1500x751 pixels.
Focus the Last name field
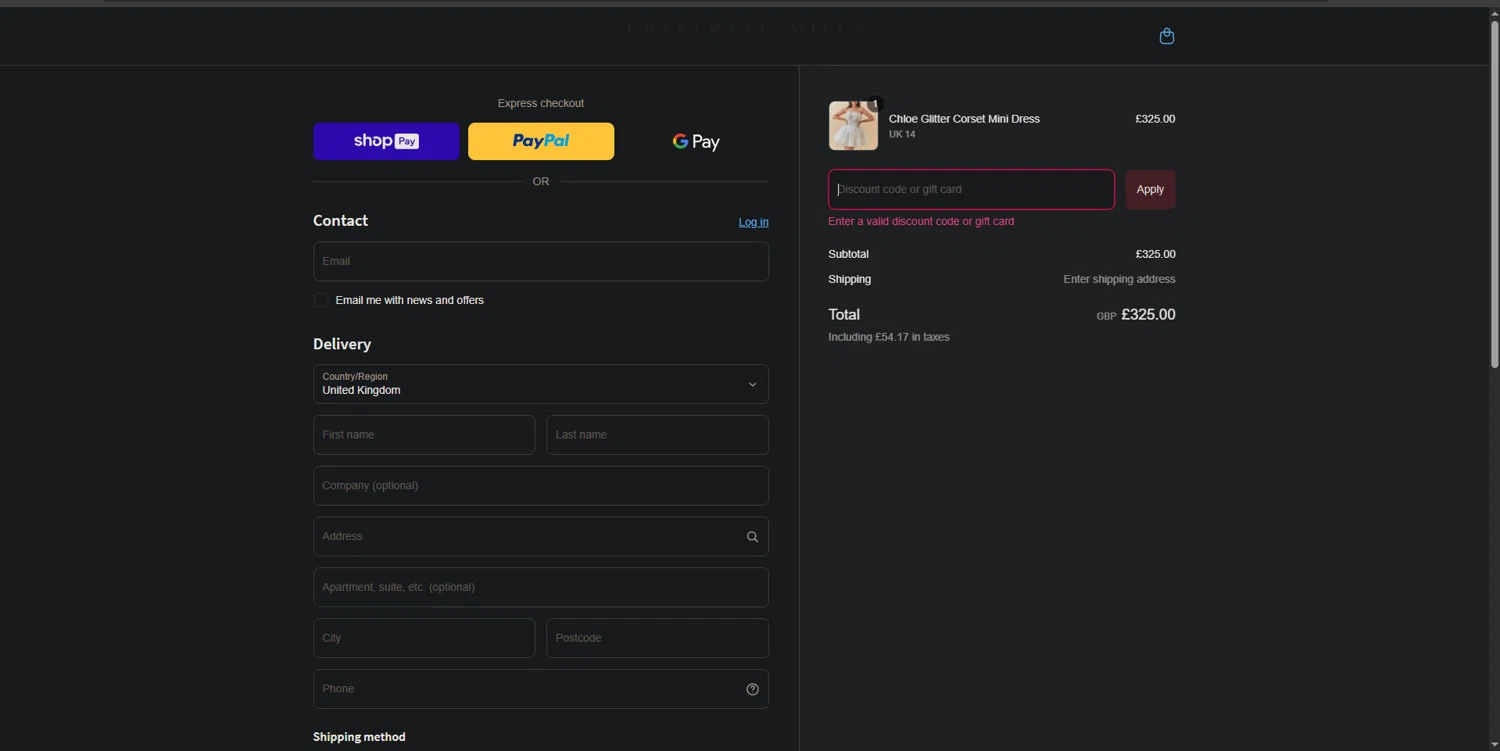click(x=657, y=435)
